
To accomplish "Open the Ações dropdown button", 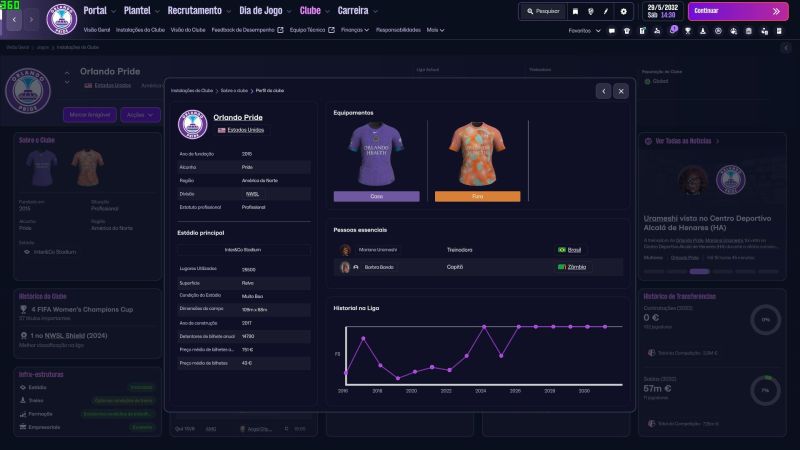I will [x=140, y=115].
